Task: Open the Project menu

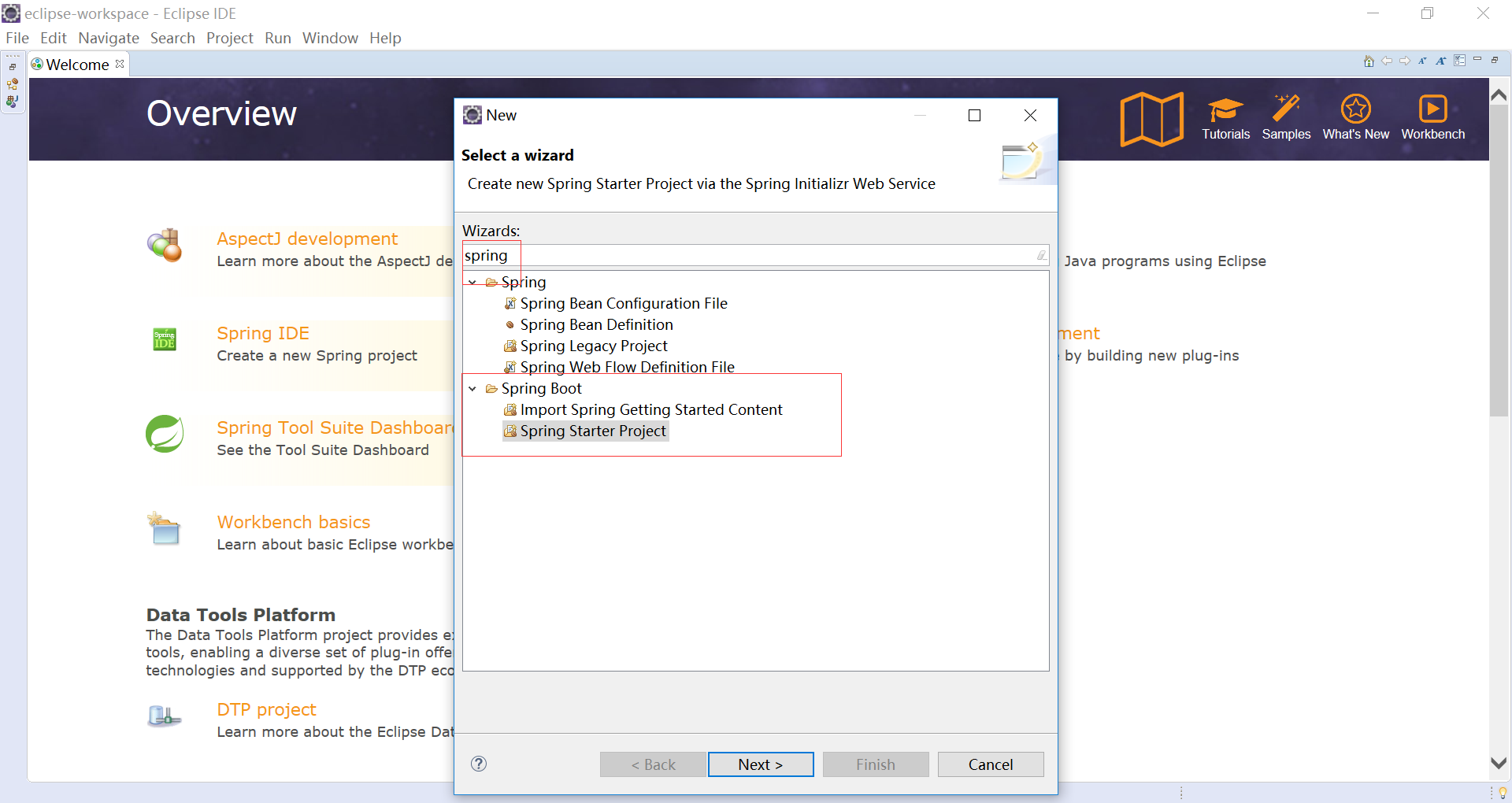Action: [230, 38]
